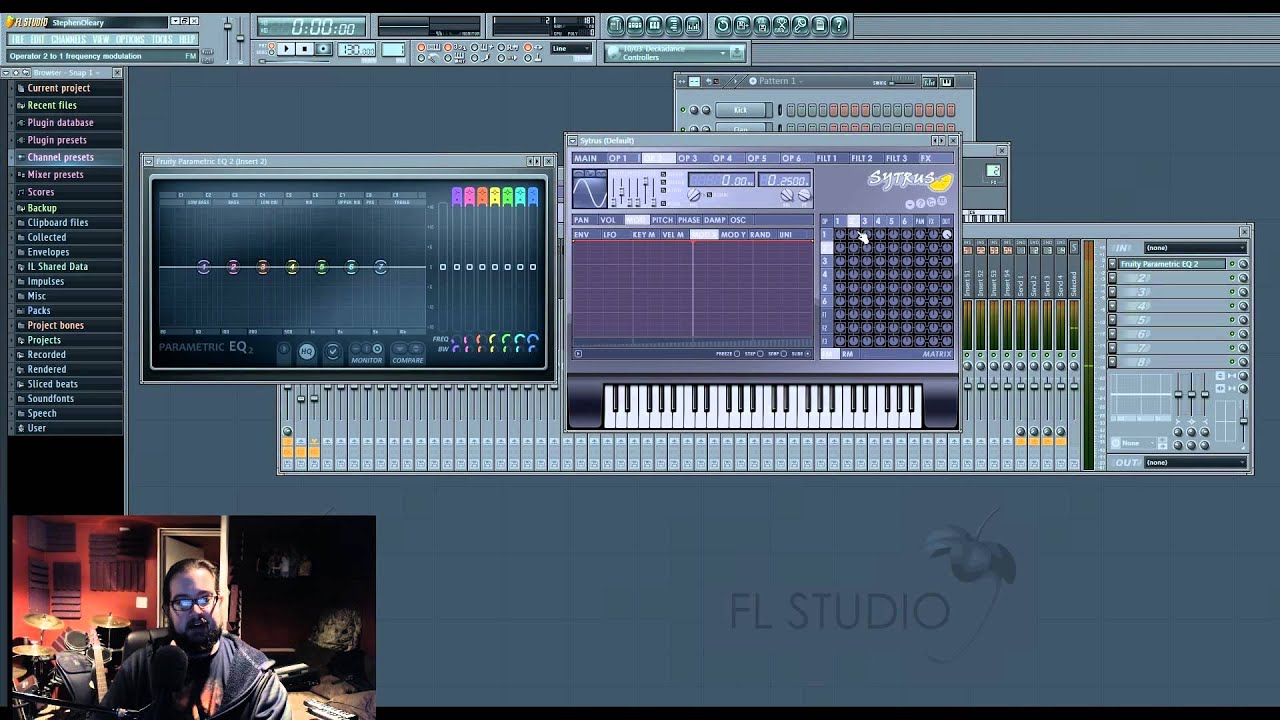Open the Line snap selector dropdown

[x=571, y=48]
